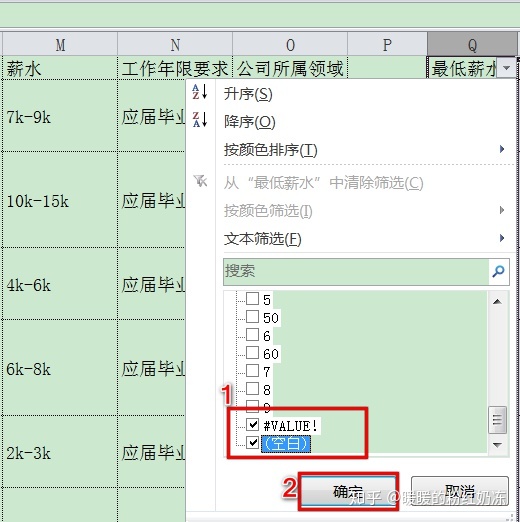Focus the 搜索 filter search box

[356, 271]
